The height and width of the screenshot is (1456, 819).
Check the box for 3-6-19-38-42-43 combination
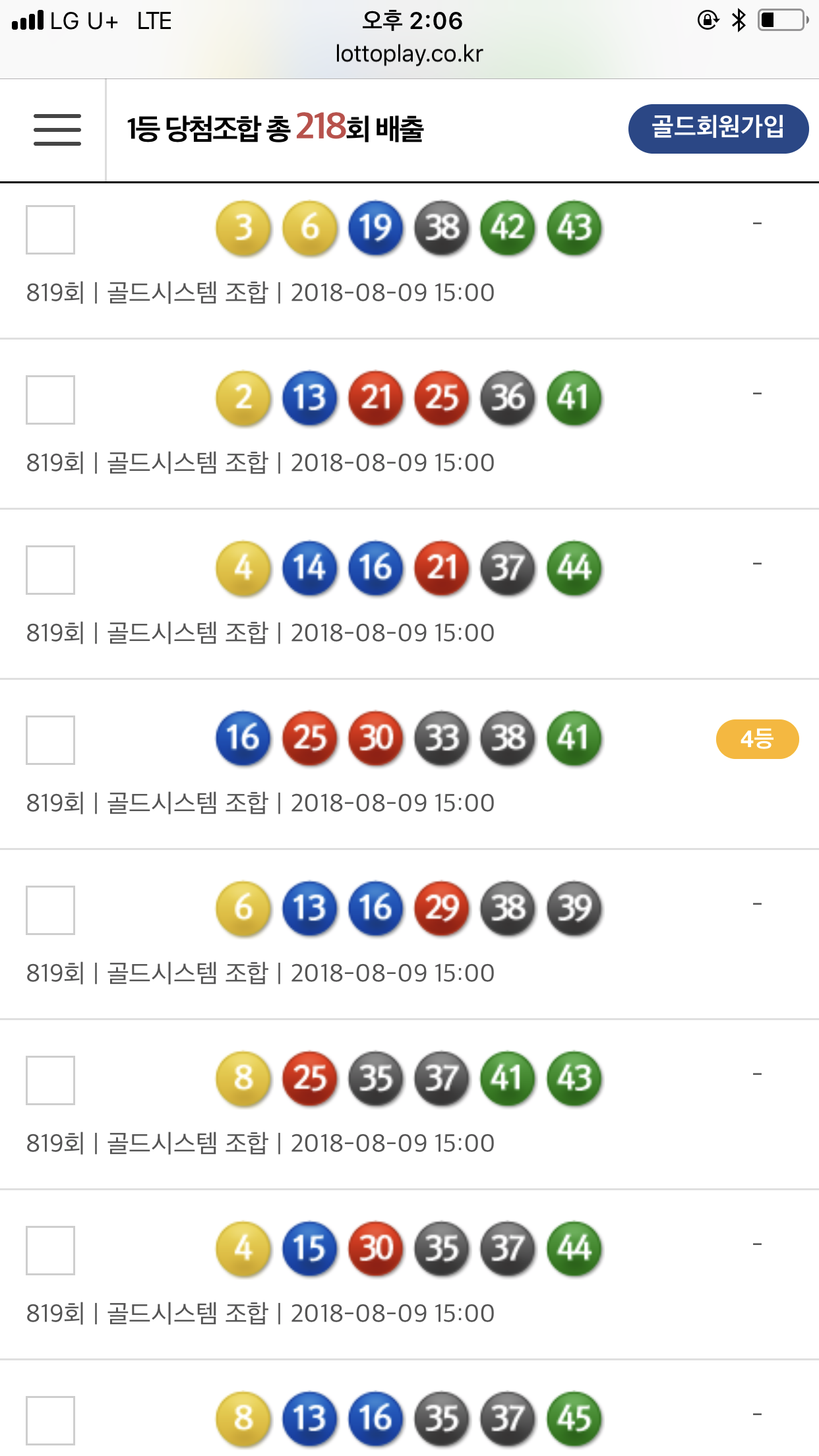click(x=50, y=229)
